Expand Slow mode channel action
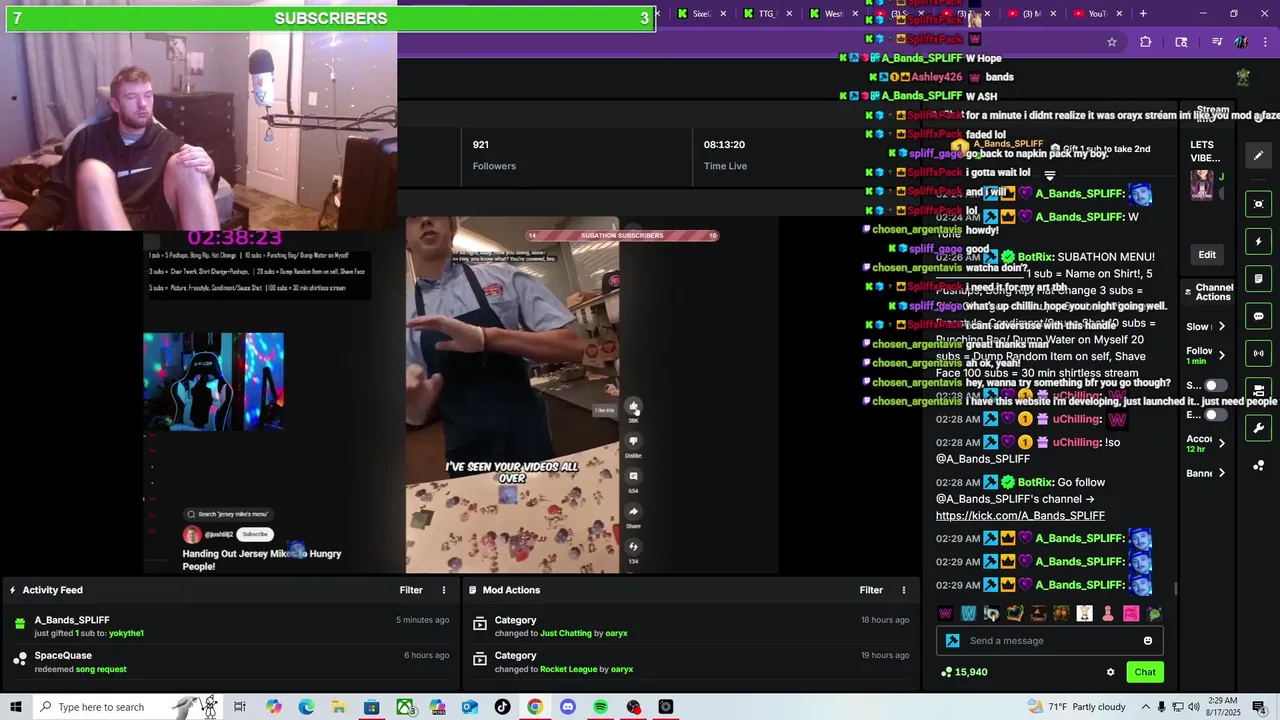The height and width of the screenshot is (720, 1280). tap(1222, 327)
